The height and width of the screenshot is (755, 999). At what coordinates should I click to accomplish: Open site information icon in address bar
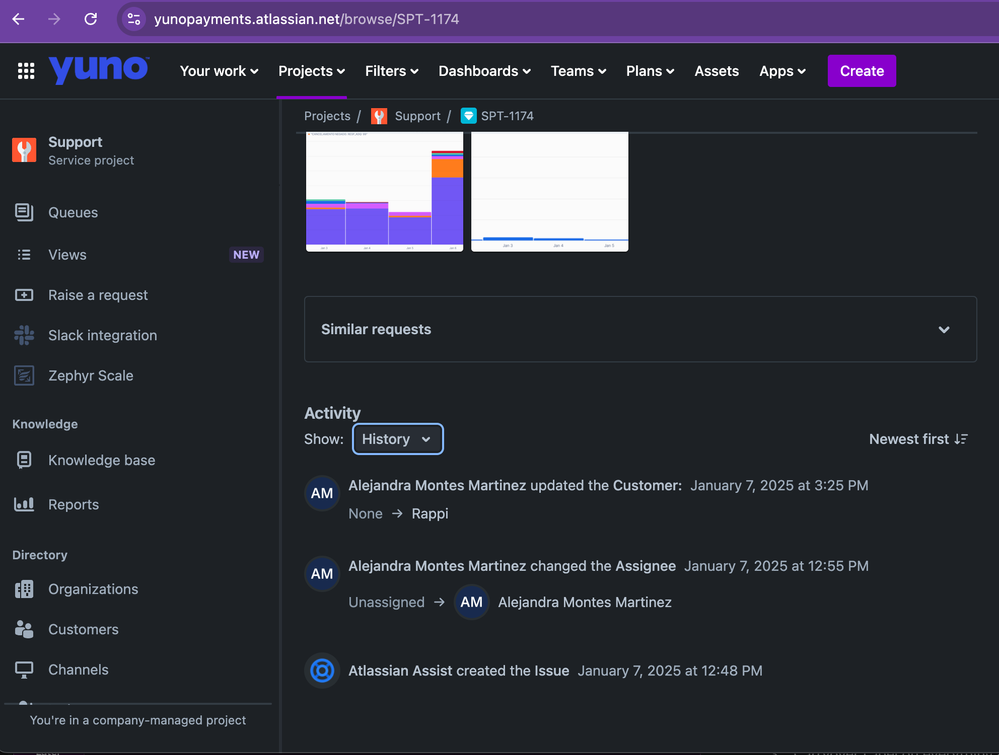(x=134, y=19)
